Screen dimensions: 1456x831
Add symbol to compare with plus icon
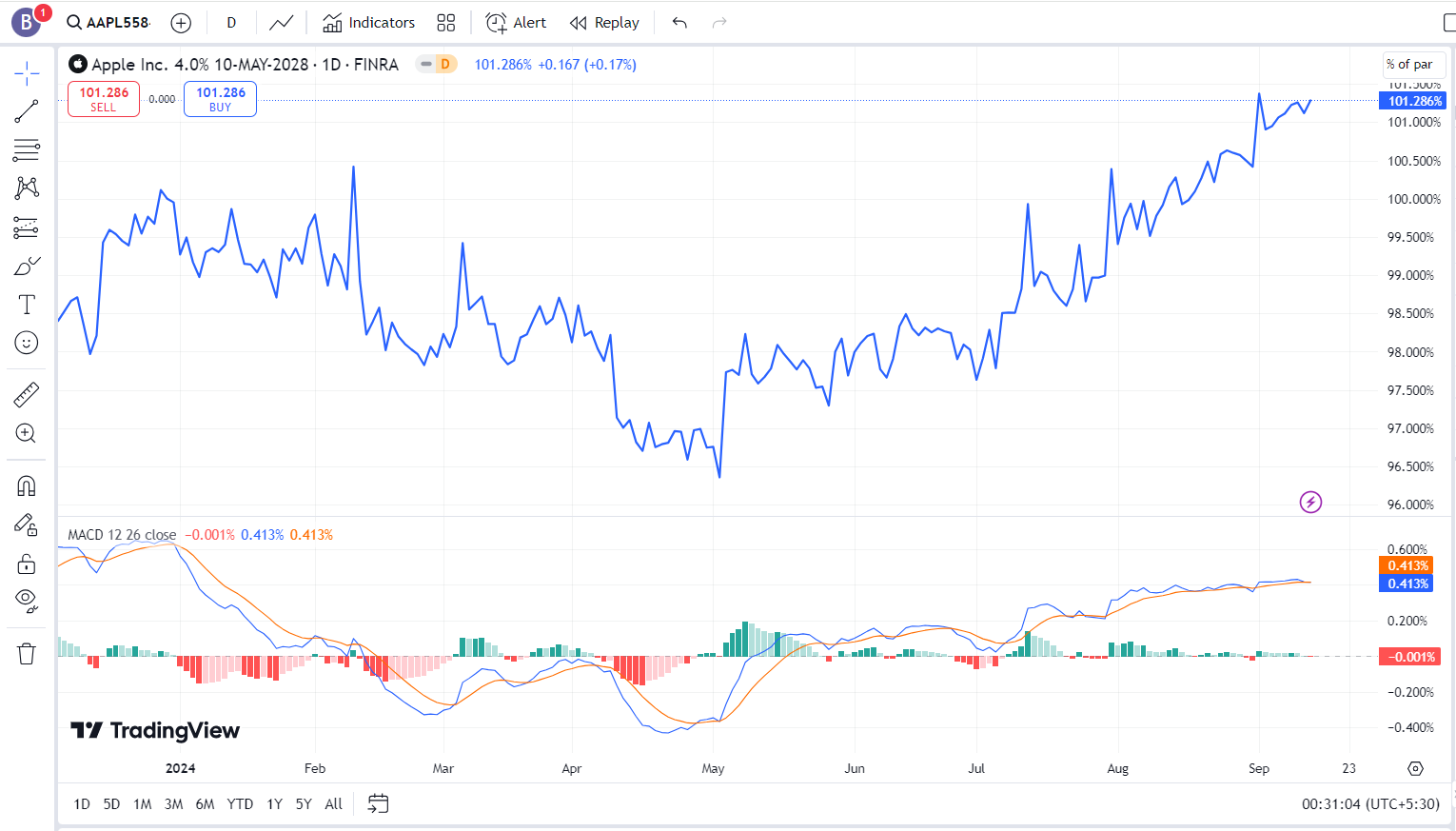tap(181, 23)
